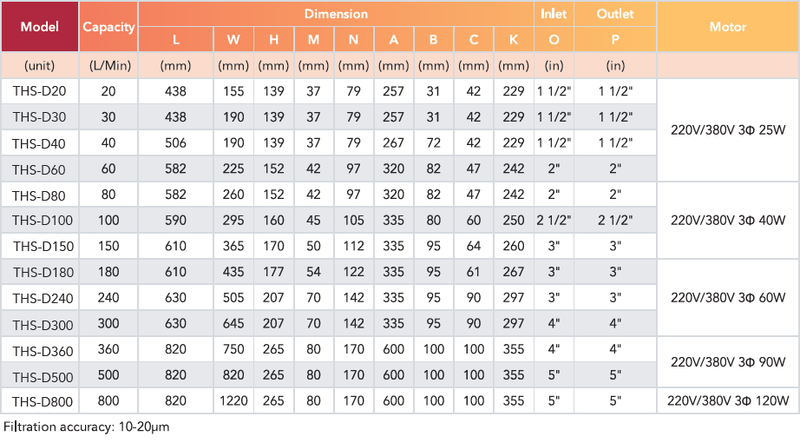Click the 220V/380V 3Φ 25W motor cell
This screenshot has height=443, width=800.
tap(728, 130)
